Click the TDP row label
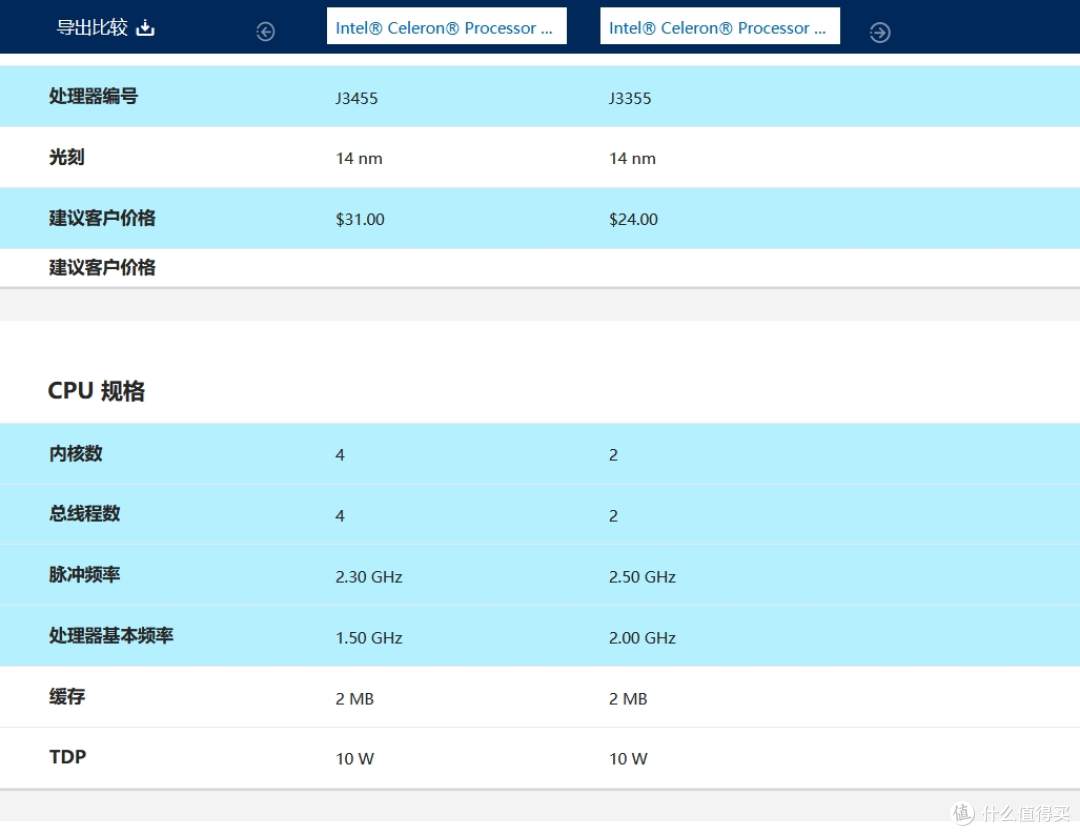This screenshot has width=1080, height=836. [68, 757]
